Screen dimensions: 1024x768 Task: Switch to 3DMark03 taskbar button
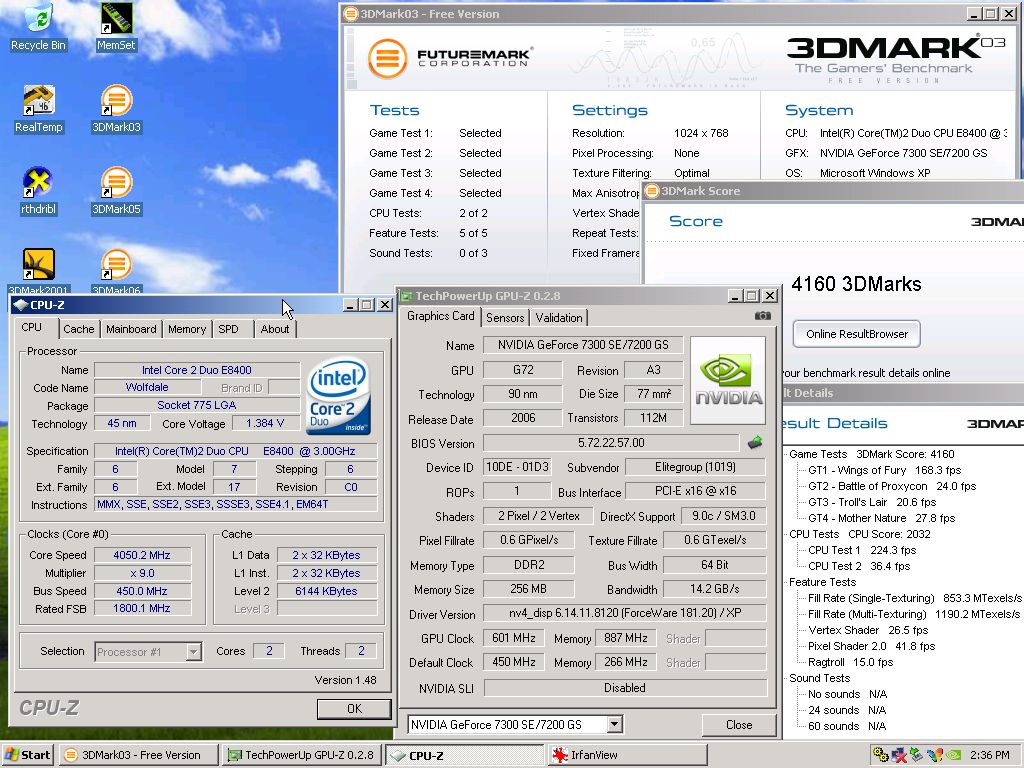tap(138, 755)
